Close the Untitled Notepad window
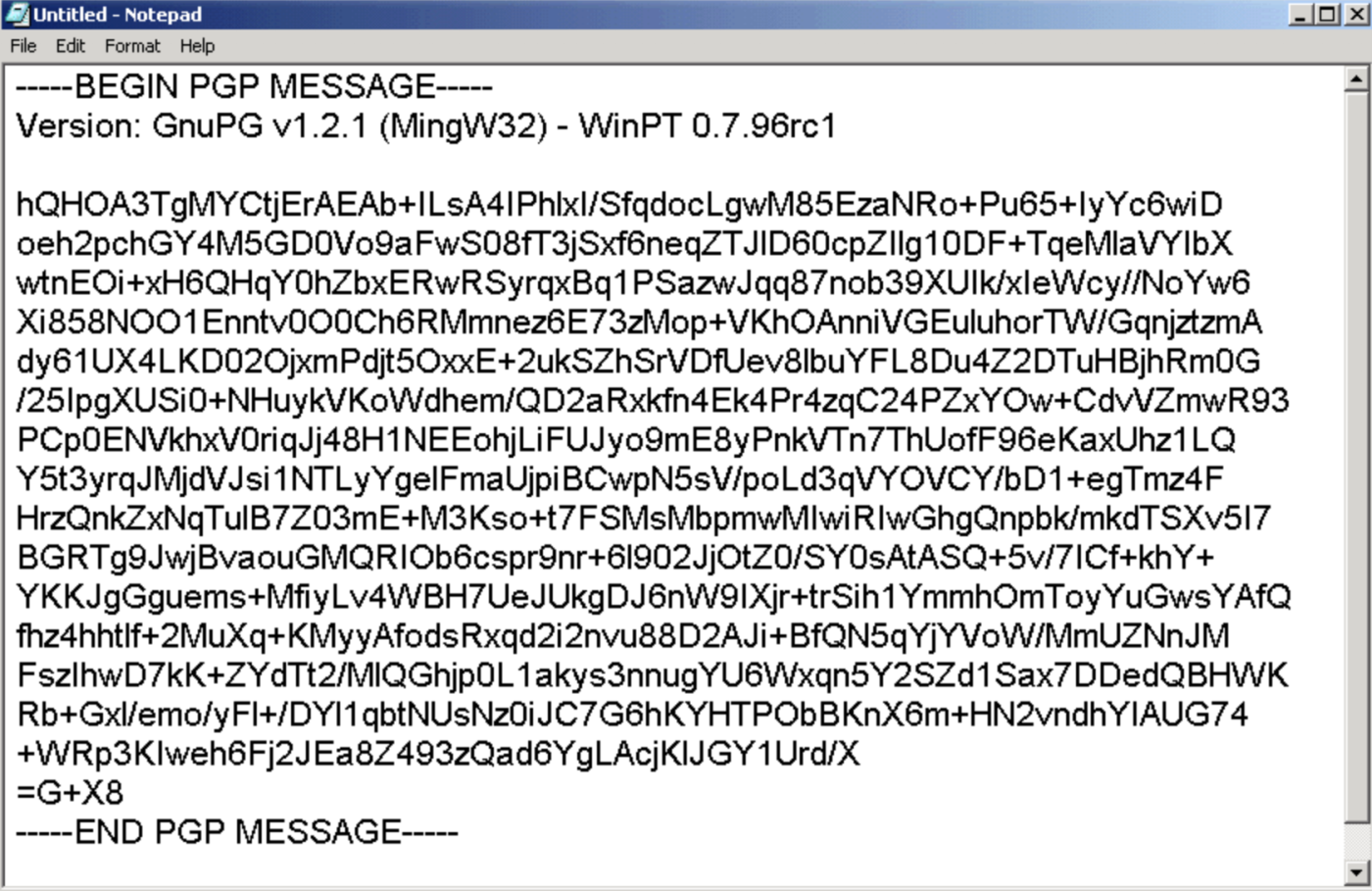 (x=1356, y=14)
